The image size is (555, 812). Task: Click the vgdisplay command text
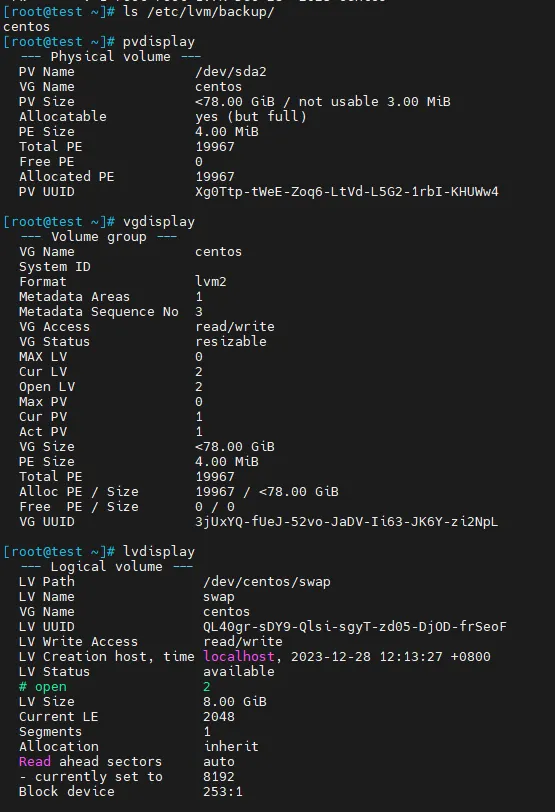[x=159, y=222]
